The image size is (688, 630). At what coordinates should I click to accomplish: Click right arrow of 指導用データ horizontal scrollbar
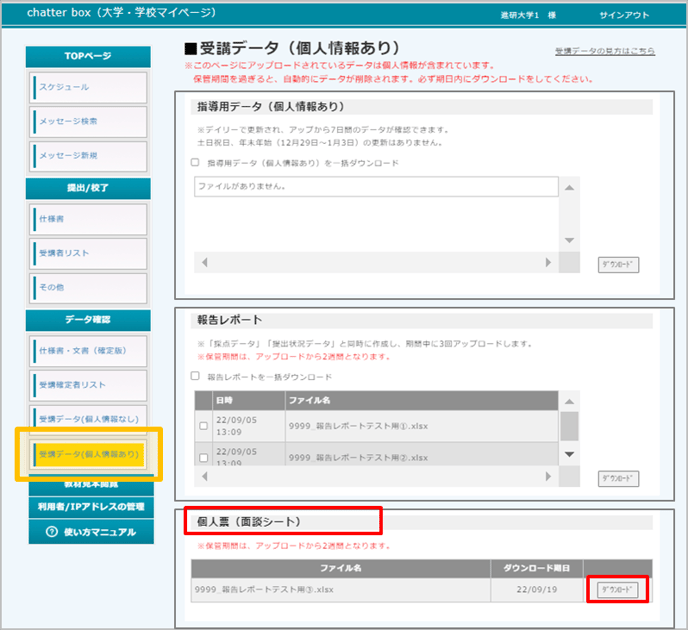(547, 263)
